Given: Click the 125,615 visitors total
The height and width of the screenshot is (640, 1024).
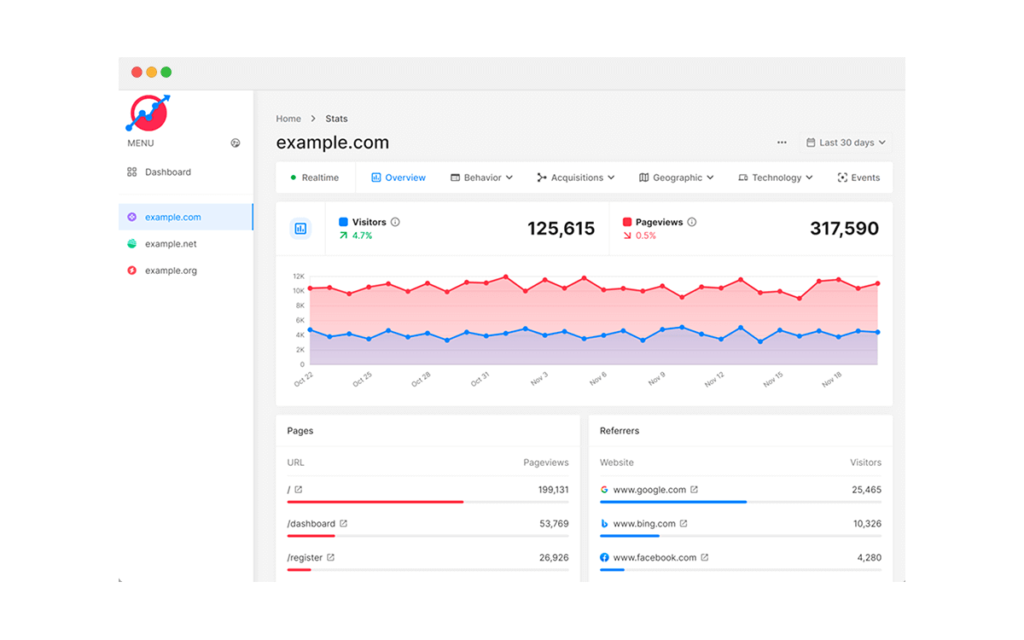Looking at the screenshot, I should 561,229.
